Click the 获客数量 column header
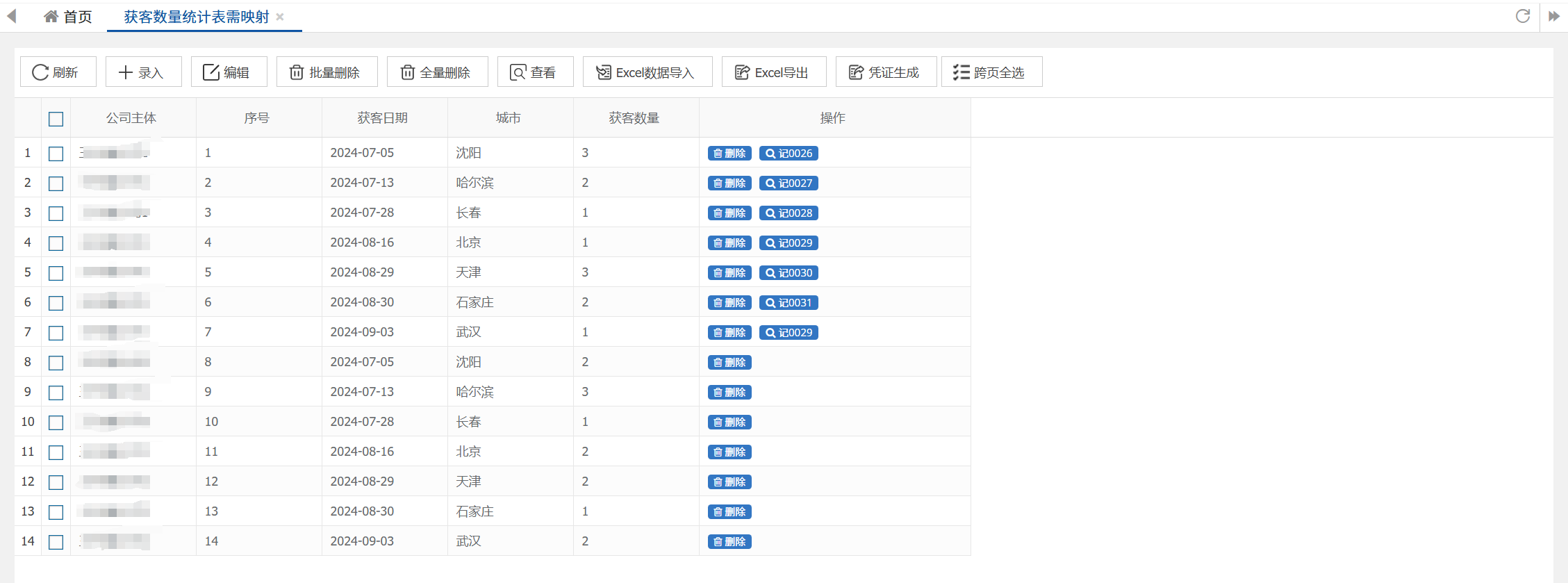Viewport: 1568px width, 583px height. click(634, 118)
